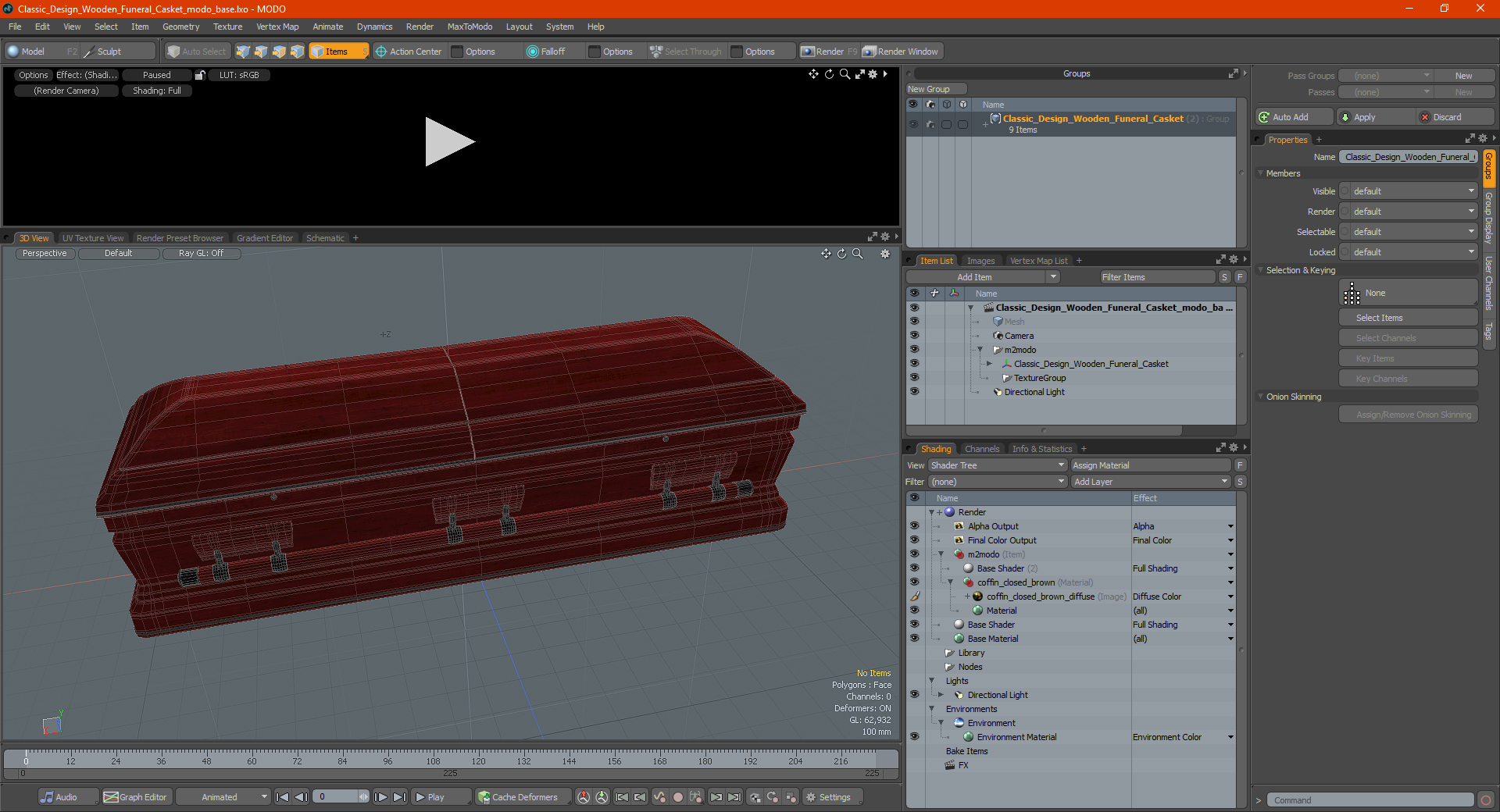
Task: Click the 3D viewport move/pan icon
Action: [x=826, y=254]
